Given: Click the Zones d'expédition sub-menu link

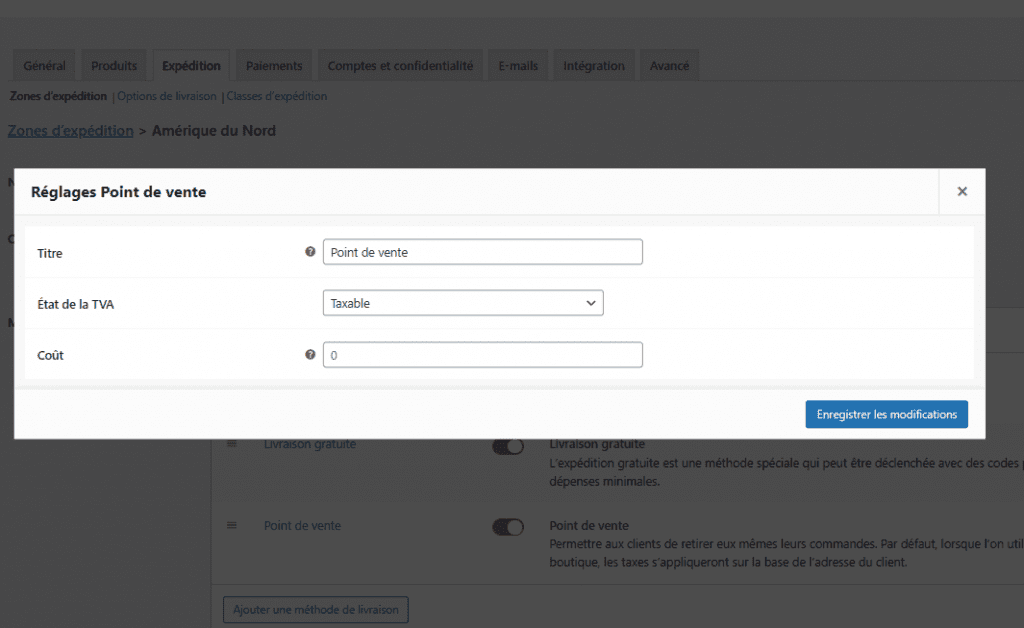Looking at the screenshot, I should click(x=58, y=96).
